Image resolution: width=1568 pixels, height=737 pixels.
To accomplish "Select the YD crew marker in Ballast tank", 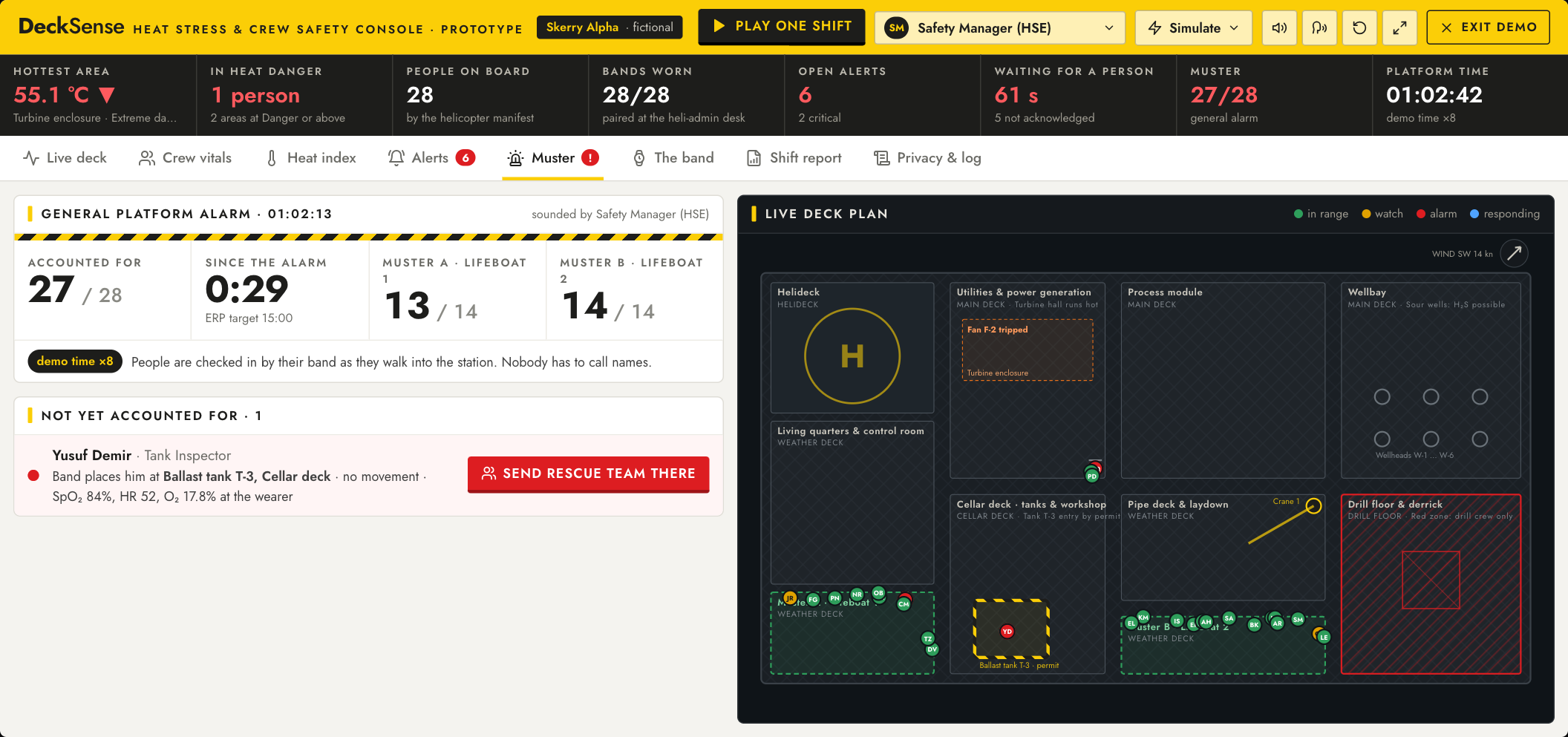I will (x=1007, y=632).
